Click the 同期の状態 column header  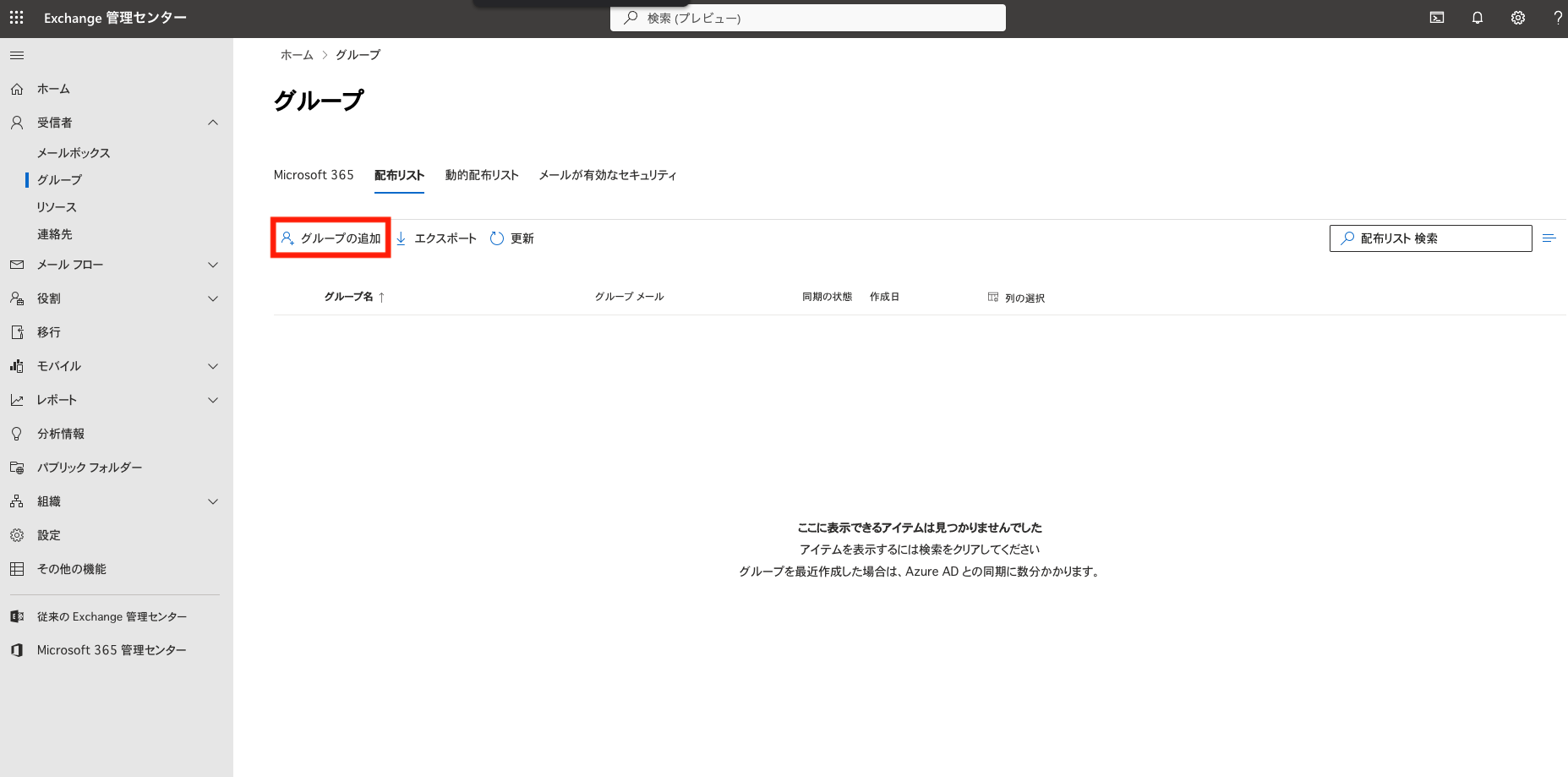pos(827,297)
